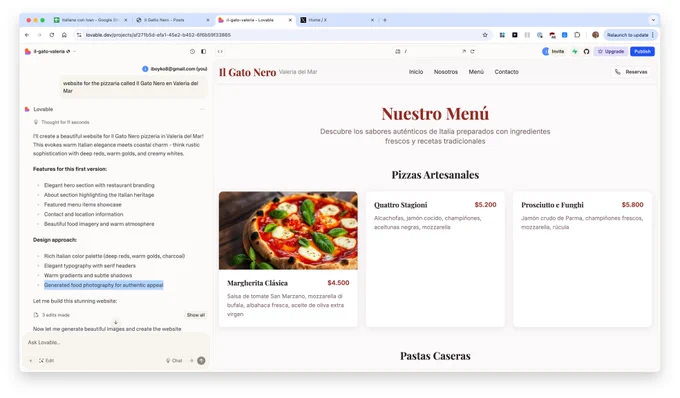The width and height of the screenshot is (680, 398).
Task: Click the Invite button
Action: coord(553,51)
